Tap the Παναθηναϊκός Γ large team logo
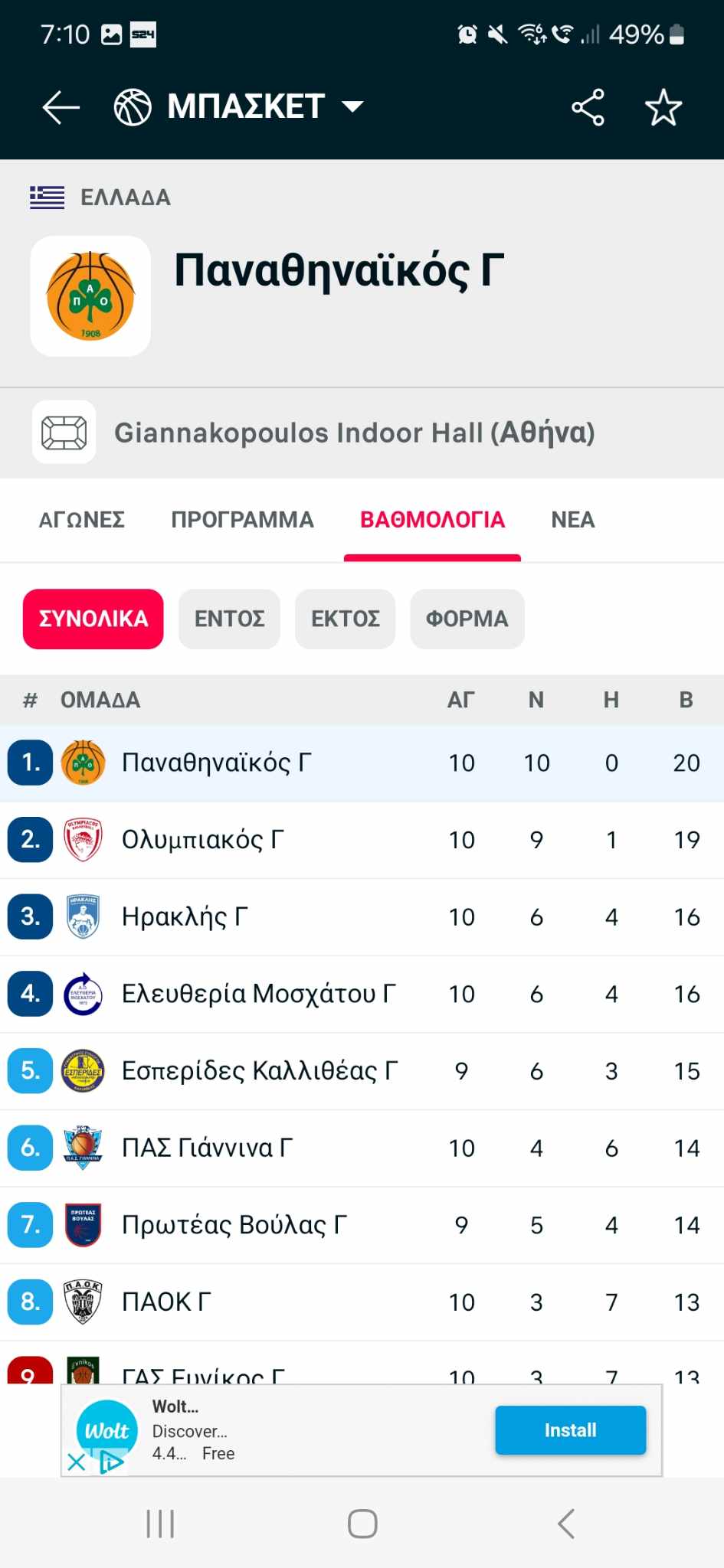This screenshot has width=724, height=1568. tap(90, 296)
